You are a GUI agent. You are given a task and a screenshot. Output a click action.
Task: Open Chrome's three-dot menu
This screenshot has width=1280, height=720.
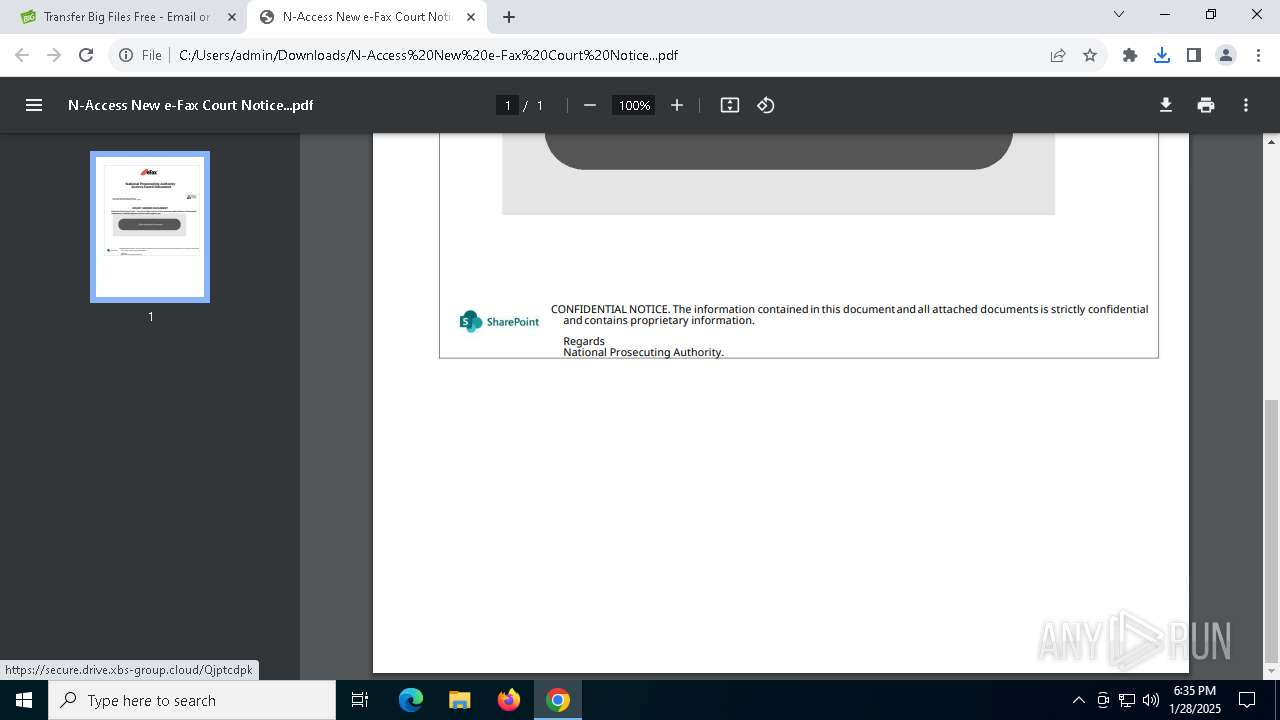(1258, 55)
